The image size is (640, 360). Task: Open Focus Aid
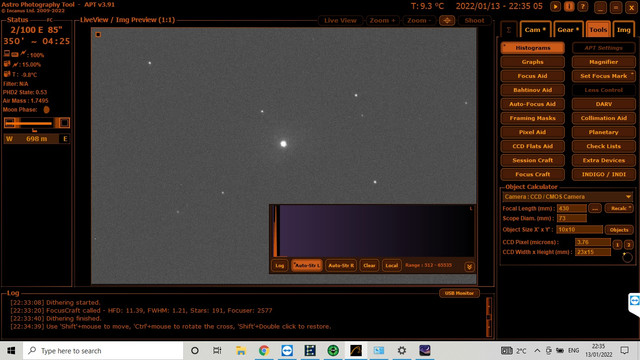tap(533, 76)
